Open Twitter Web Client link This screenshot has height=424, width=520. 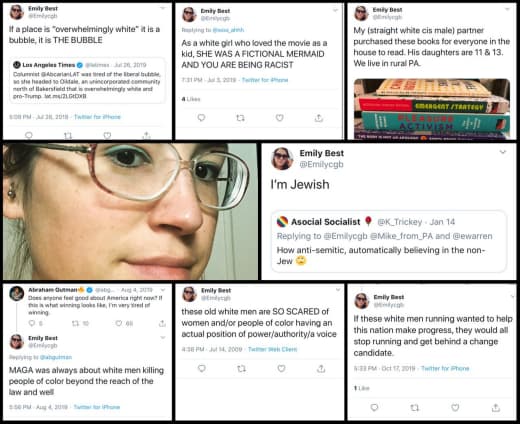point(272,349)
